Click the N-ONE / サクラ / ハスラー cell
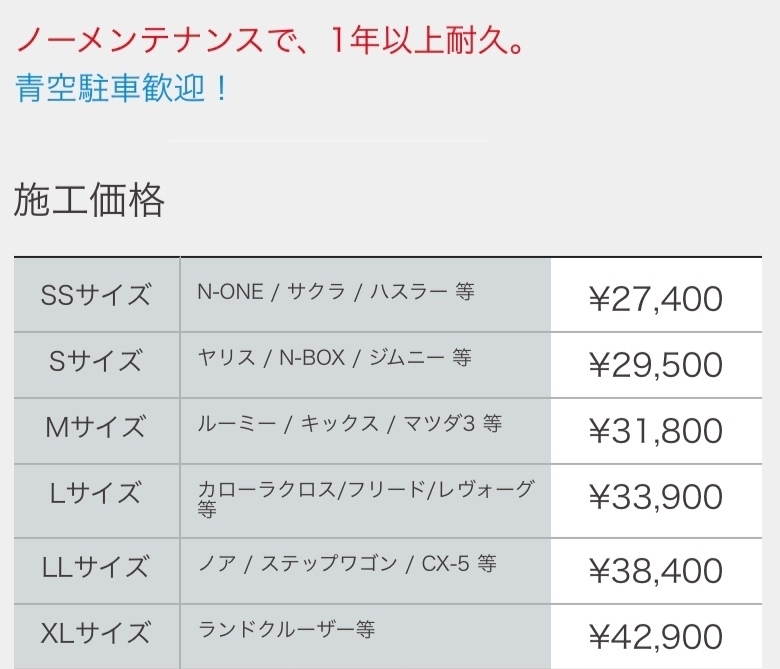Image resolution: width=780 pixels, height=669 pixels. [336, 292]
